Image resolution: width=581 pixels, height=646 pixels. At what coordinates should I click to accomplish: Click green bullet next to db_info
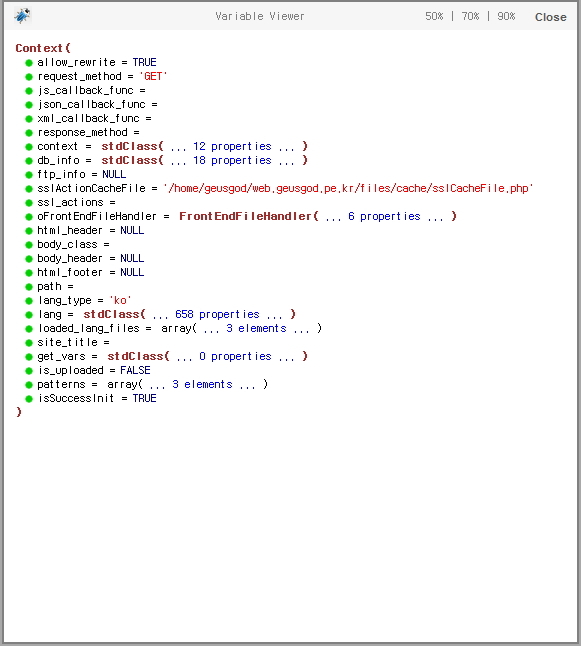click(x=29, y=161)
